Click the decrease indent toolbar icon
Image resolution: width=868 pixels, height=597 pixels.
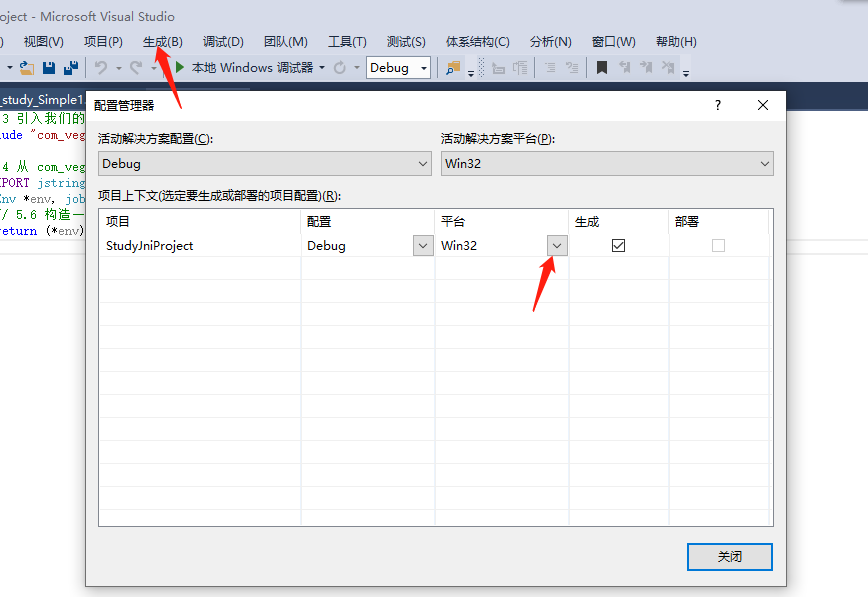(x=499, y=68)
